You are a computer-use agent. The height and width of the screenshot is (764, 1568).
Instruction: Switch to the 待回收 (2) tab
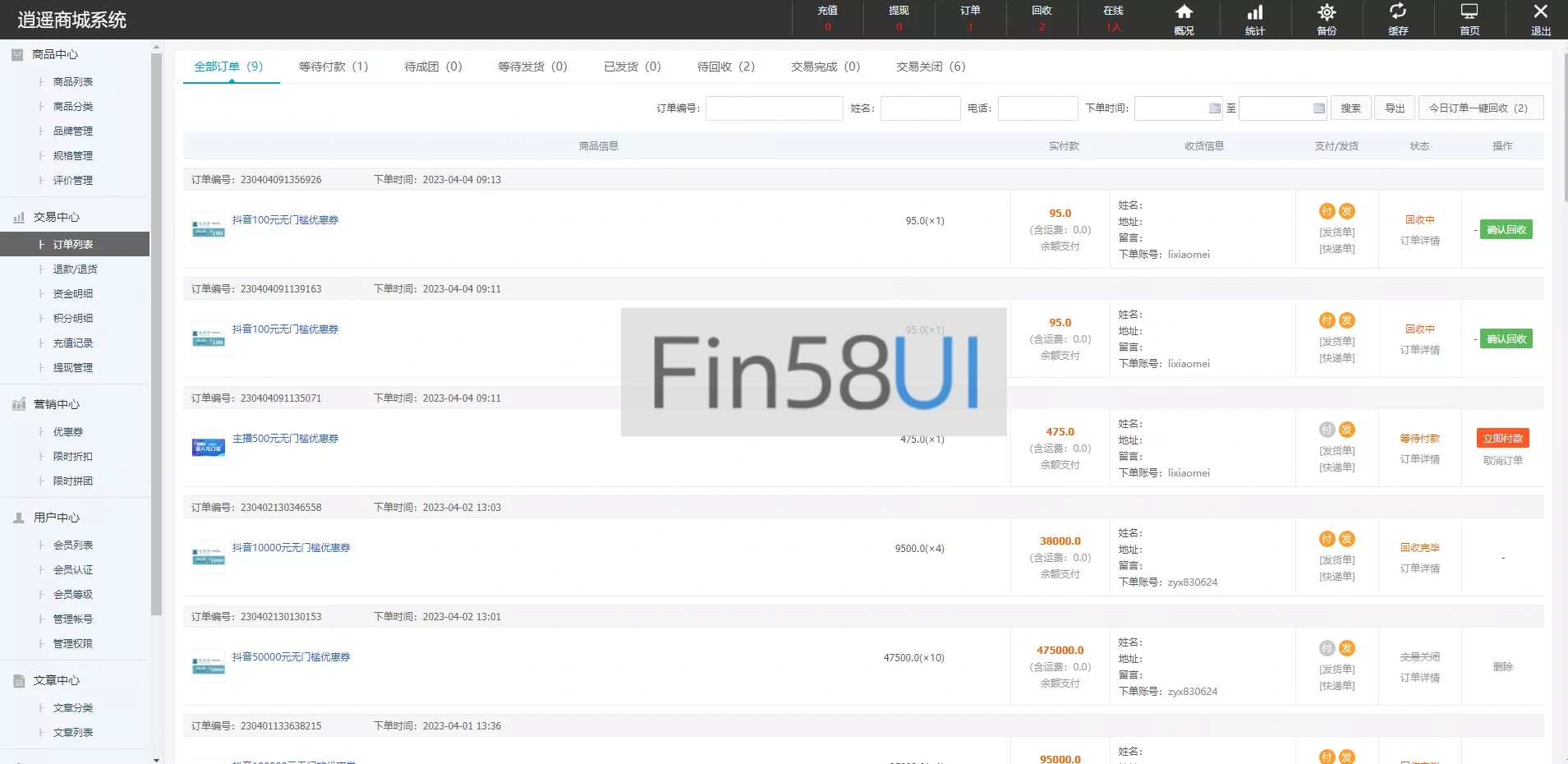tap(725, 67)
